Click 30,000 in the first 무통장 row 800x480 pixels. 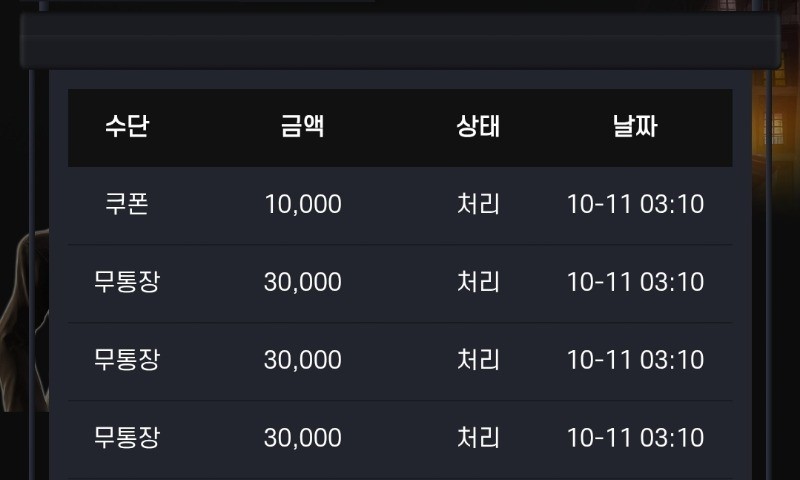[x=302, y=282]
